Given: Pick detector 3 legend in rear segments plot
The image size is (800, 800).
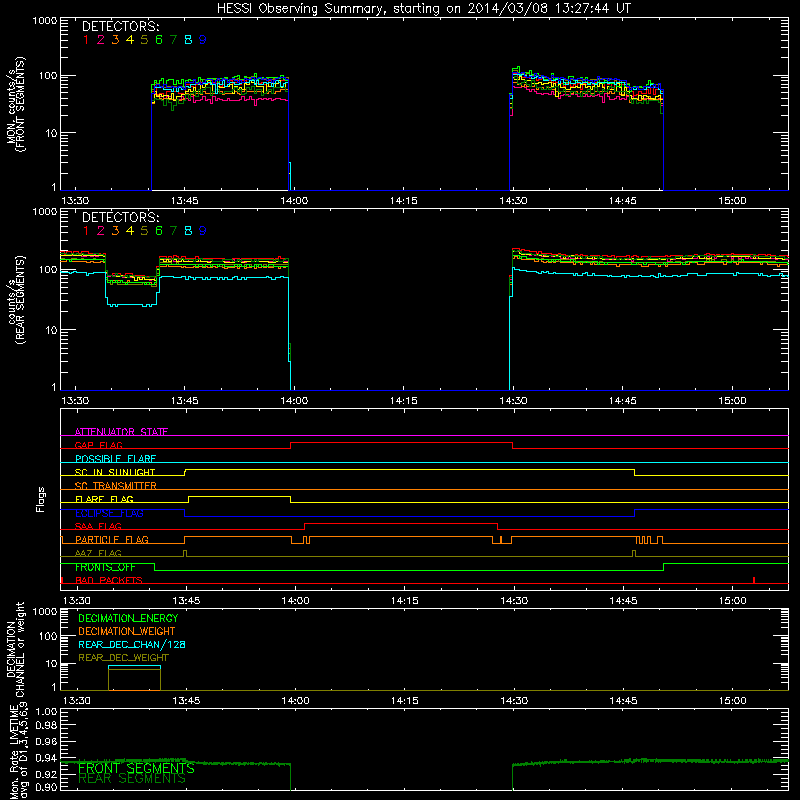Looking at the screenshot, I should click(x=115, y=231).
